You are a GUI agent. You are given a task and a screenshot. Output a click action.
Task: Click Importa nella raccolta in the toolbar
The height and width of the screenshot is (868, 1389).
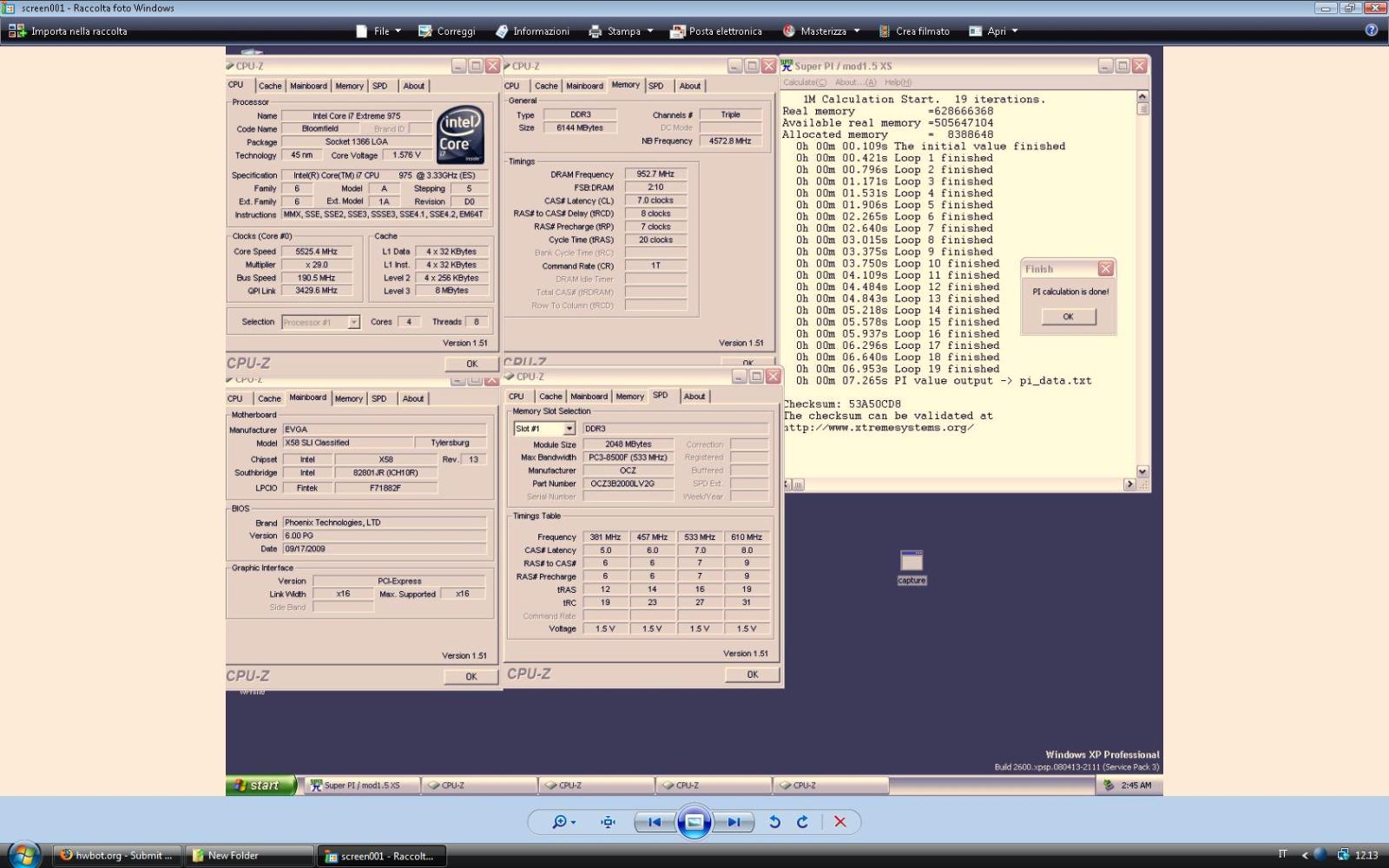tap(68, 31)
